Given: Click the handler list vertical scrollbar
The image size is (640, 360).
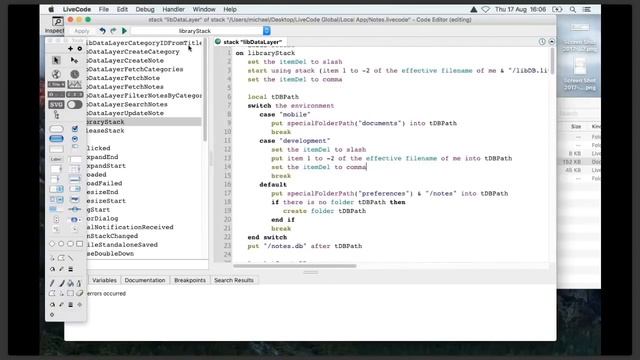Looking at the screenshot, I should coord(205,90).
